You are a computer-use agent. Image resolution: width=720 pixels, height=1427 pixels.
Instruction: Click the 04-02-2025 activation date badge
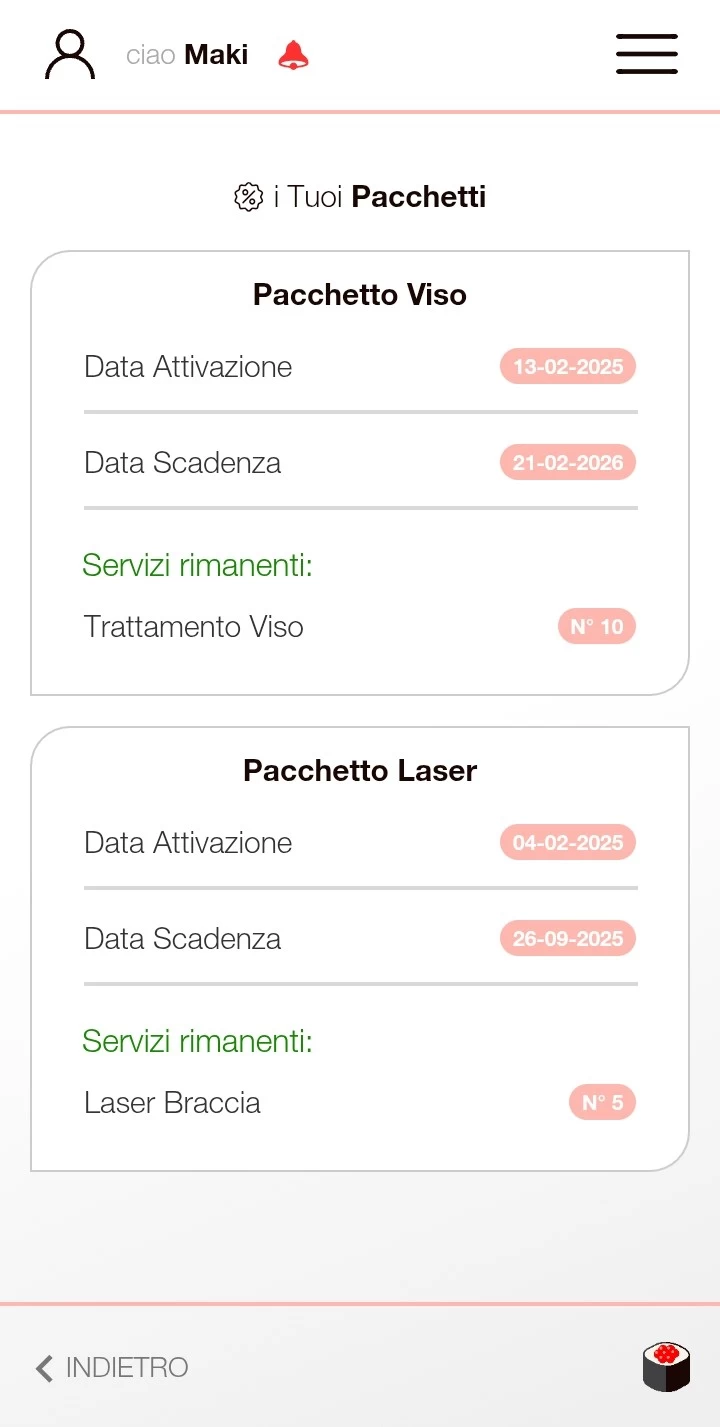coord(568,843)
